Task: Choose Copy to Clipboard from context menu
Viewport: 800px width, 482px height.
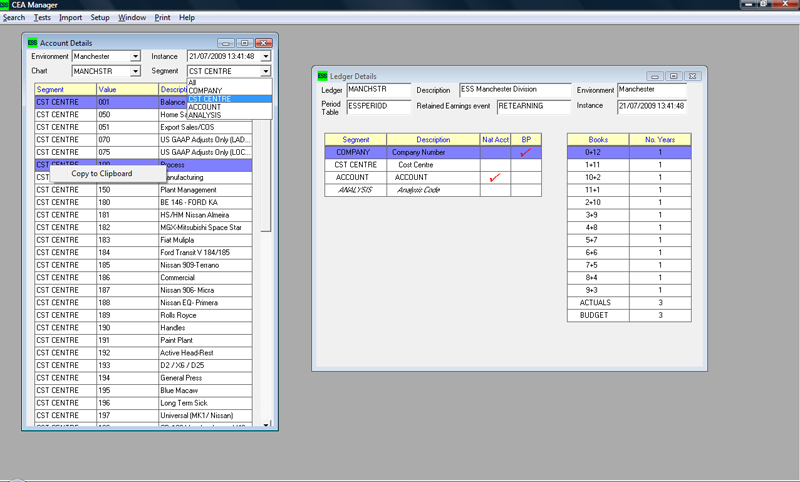Action: [101, 173]
